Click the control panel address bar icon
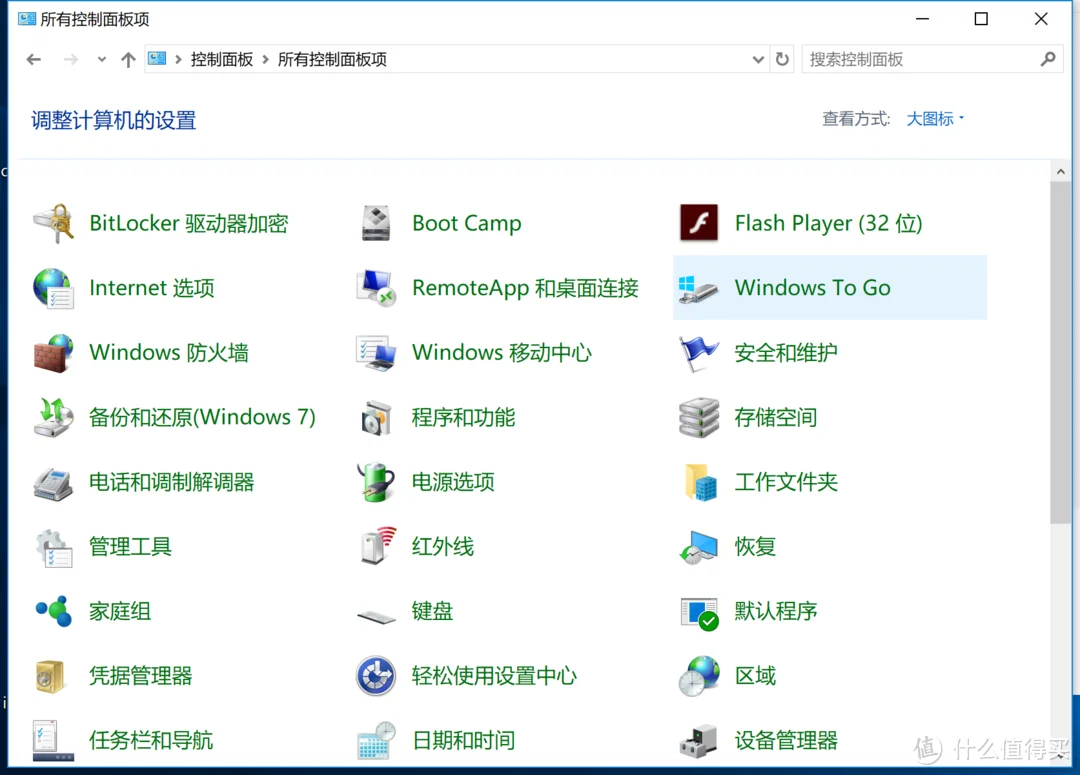Screen dimensions: 1080x775 (157, 59)
